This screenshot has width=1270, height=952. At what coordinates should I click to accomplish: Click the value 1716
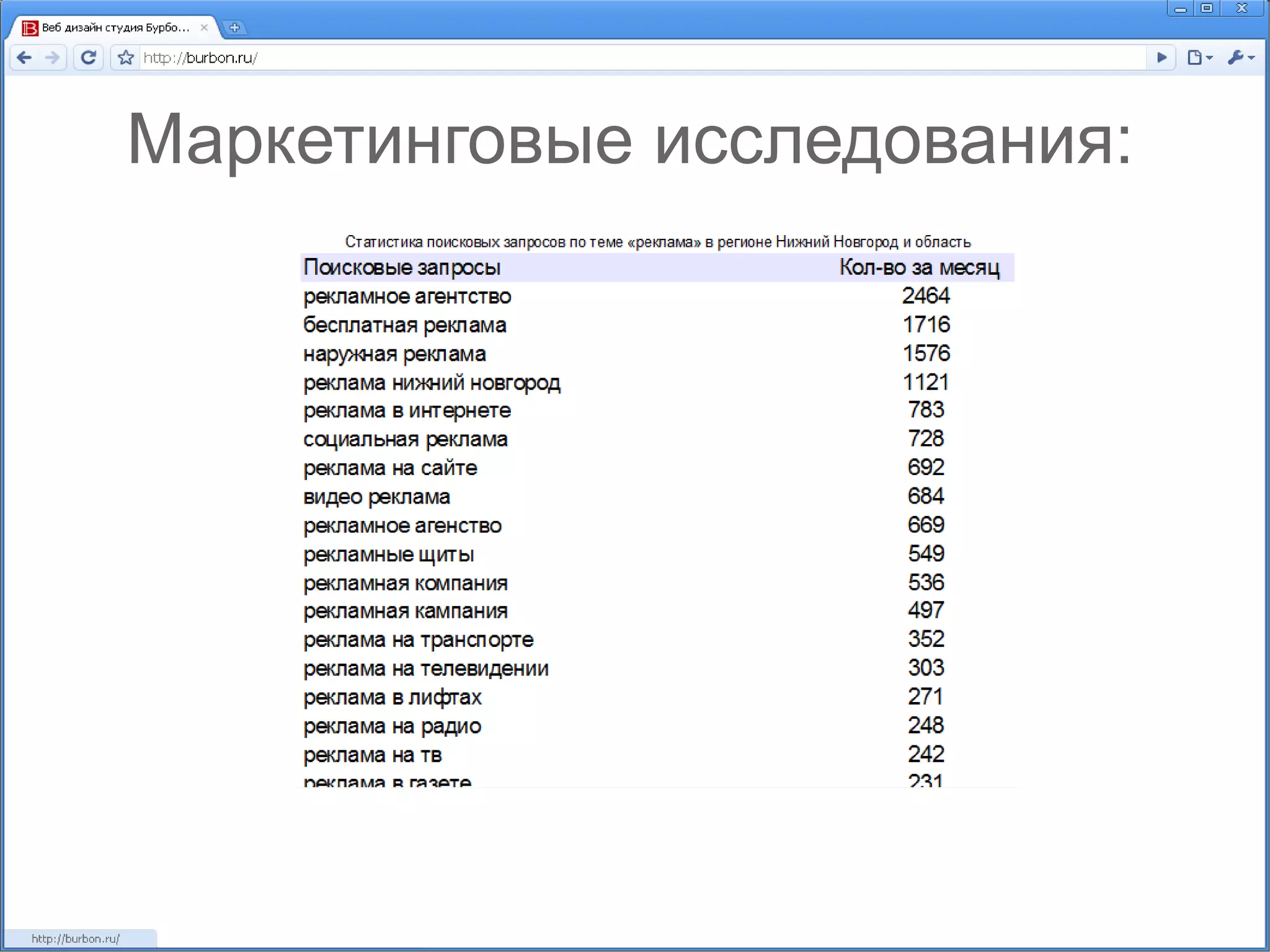tap(926, 324)
